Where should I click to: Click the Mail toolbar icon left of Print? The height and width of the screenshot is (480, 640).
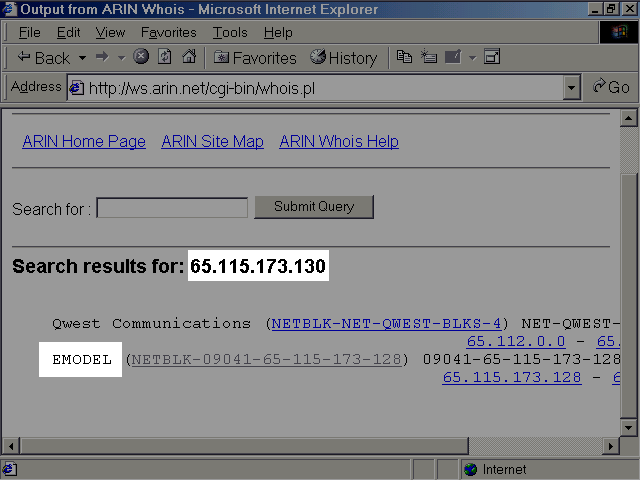tap(404, 57)
